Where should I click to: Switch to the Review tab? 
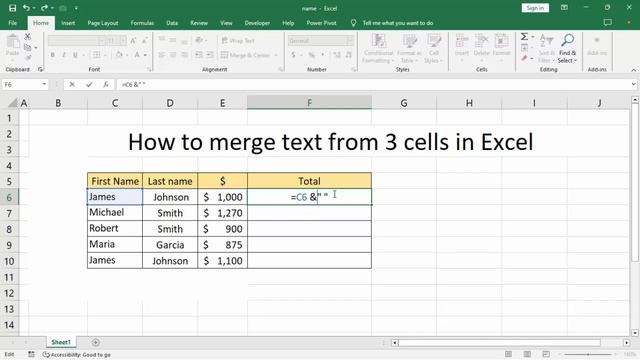(x=199, y=23)
